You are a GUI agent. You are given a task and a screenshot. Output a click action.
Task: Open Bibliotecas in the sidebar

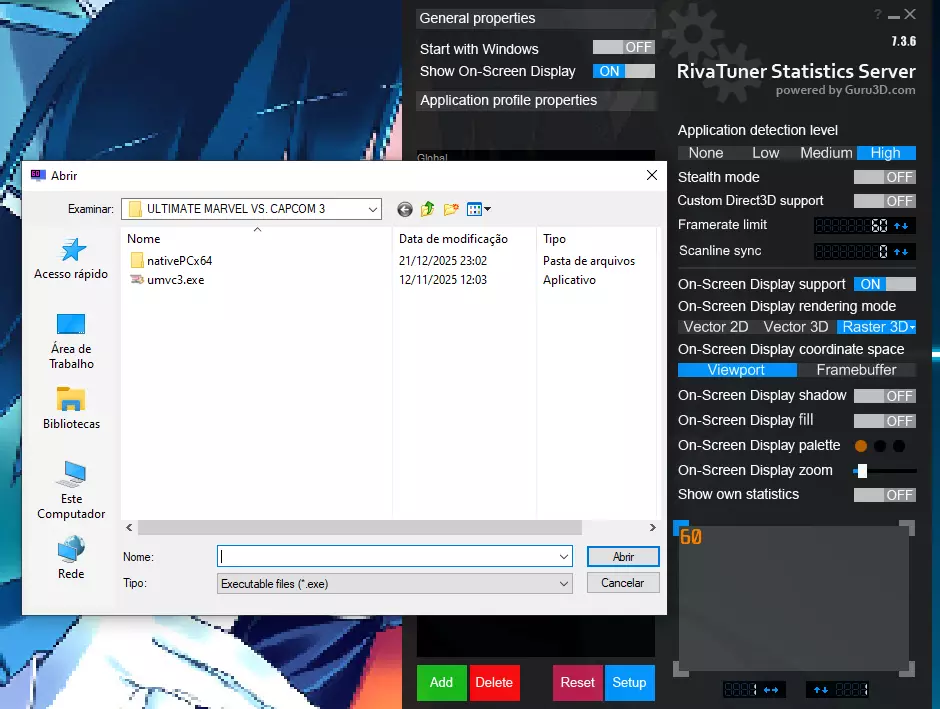point(71,409)
